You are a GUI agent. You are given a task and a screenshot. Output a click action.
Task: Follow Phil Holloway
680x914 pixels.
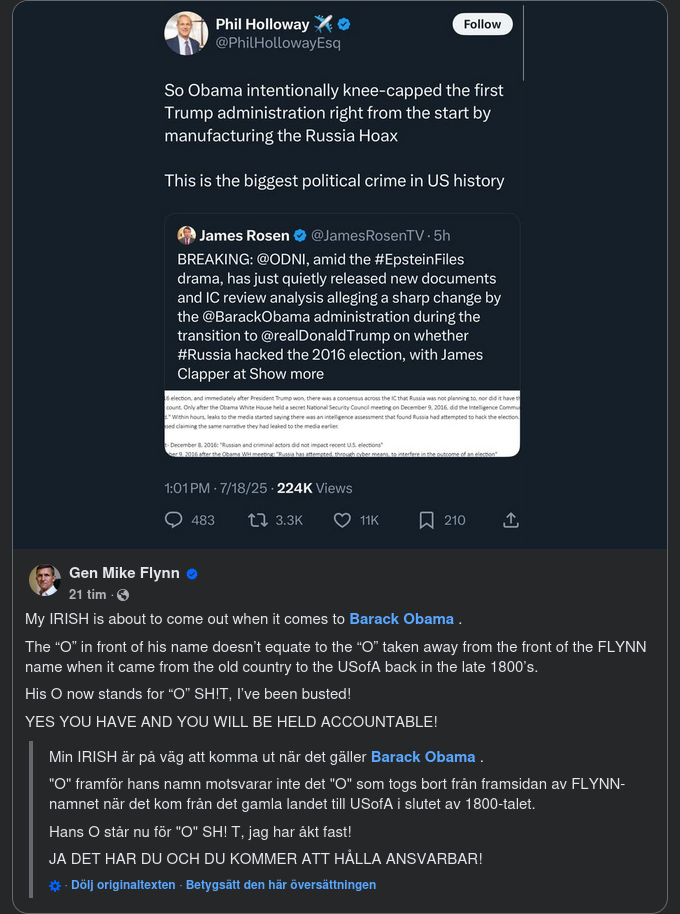coord(482,24)
